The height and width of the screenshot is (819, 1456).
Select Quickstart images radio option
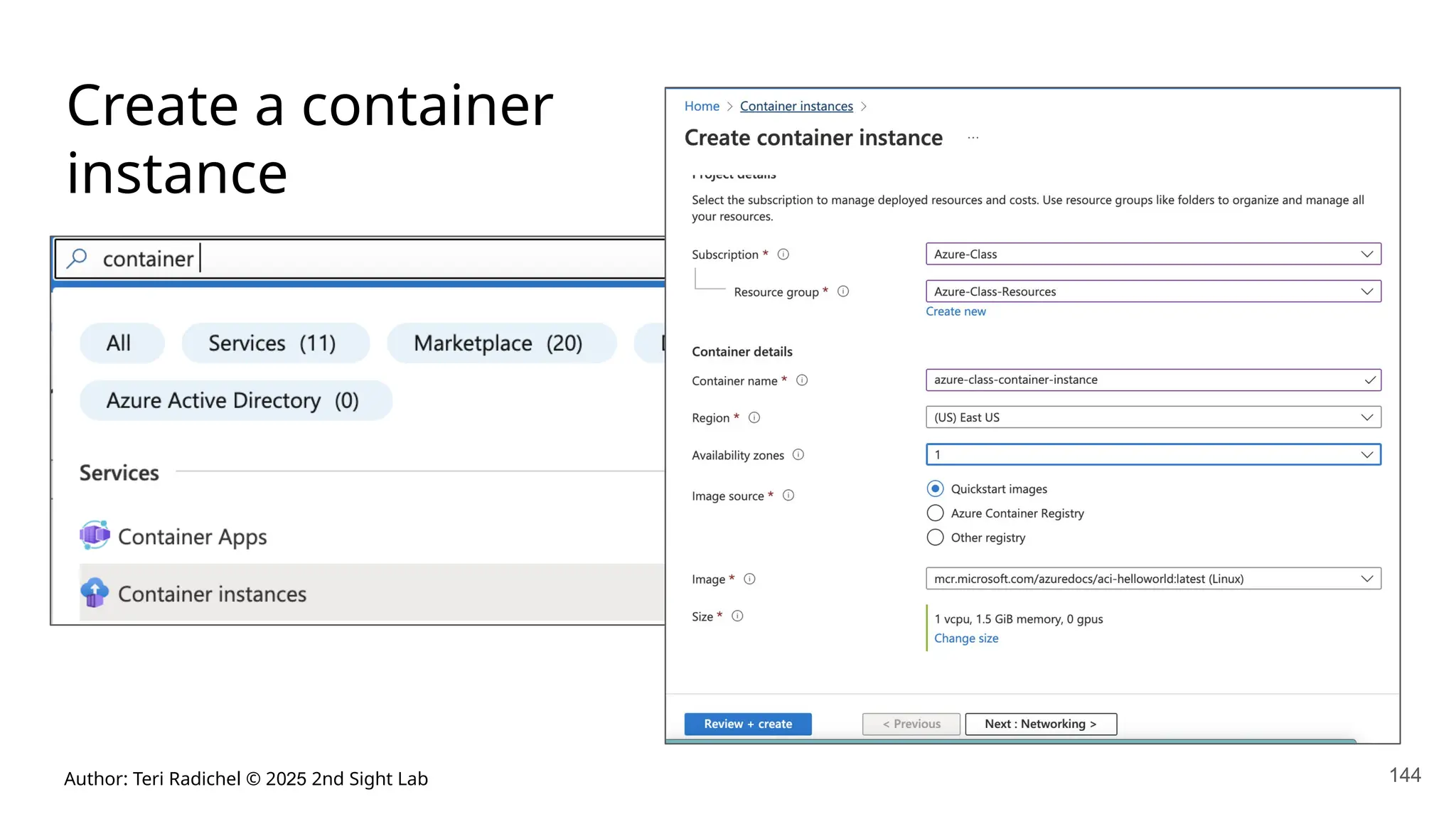click(x=936, y=488)
